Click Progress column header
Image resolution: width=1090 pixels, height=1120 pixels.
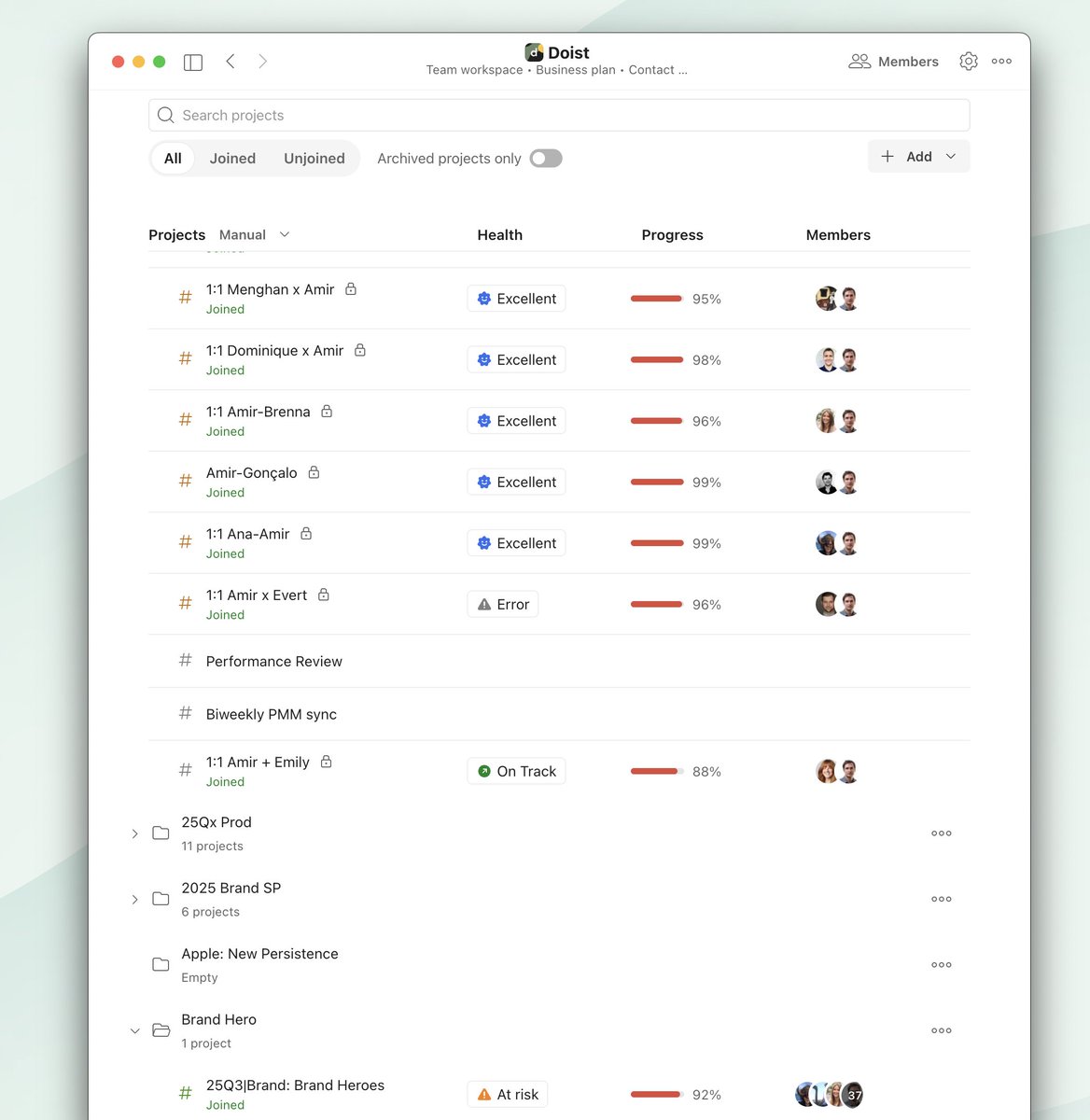(672, 235)
